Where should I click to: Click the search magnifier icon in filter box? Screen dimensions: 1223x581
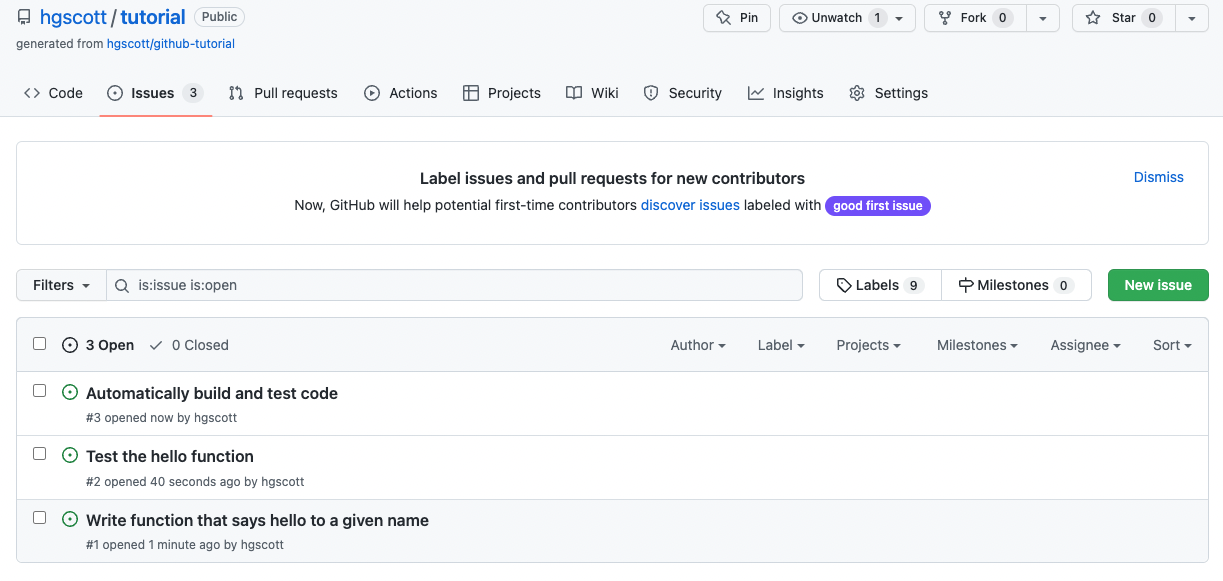click(x=122, y=285)
